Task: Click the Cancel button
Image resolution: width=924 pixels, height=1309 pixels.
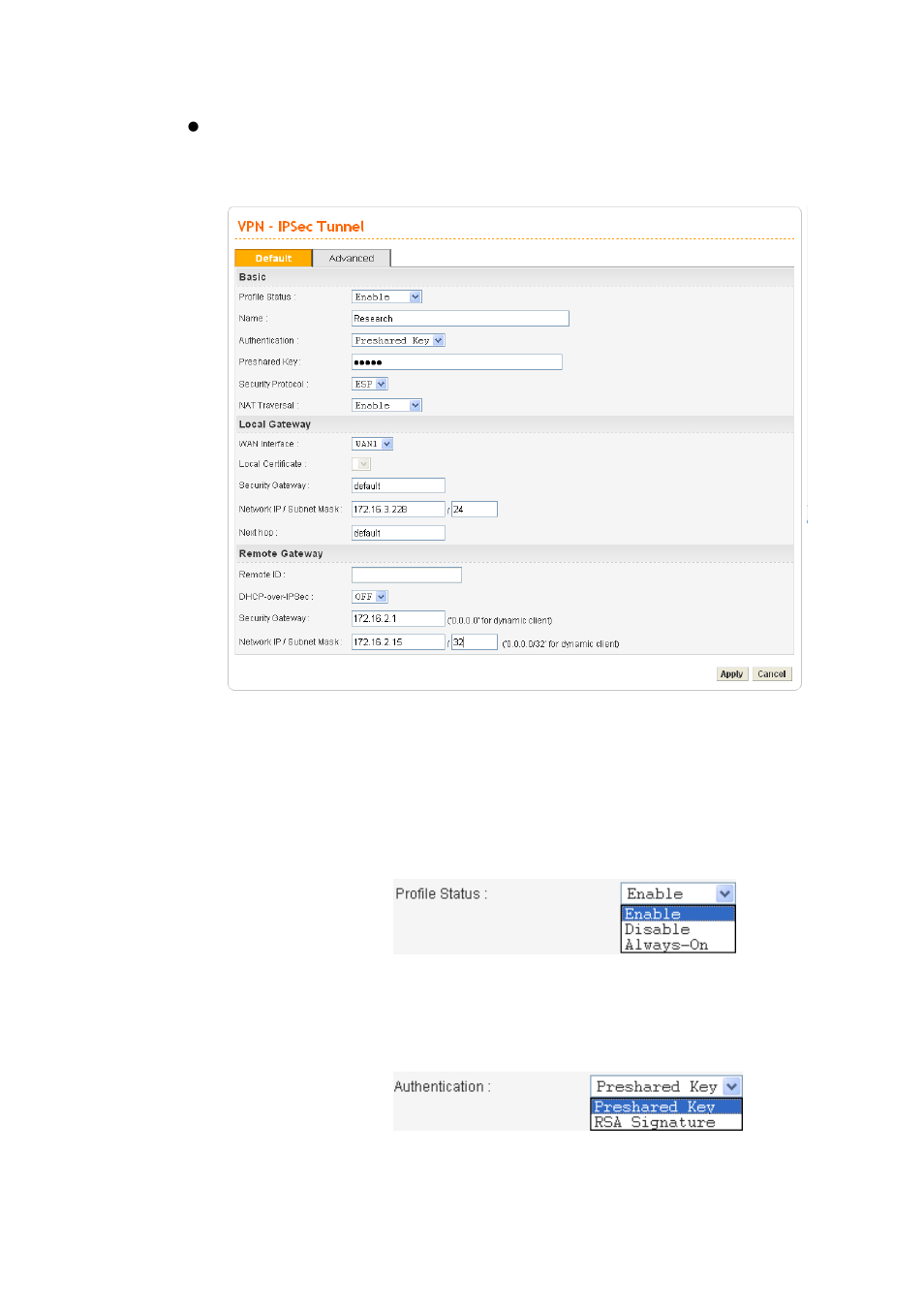Action: pyautogui.click(x=772, y=673)
